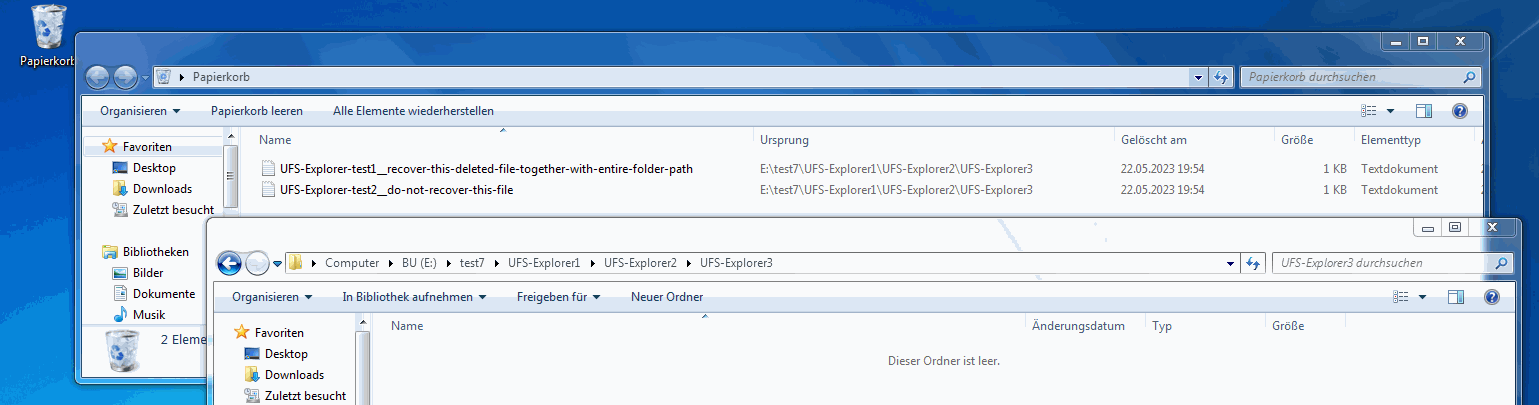Select Bilder library in Papierkorb sidebar
Screen dimensions: 1539x405
138,273
